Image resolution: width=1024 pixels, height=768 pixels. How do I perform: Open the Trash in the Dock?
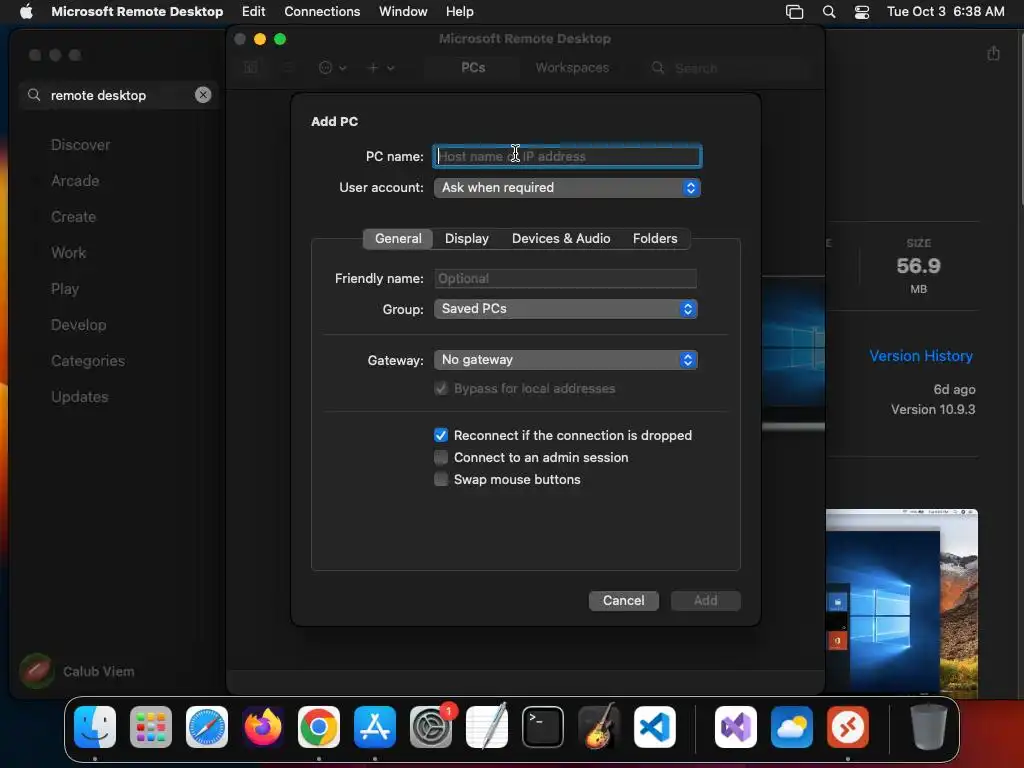pyautogui.click(x=928, y=727)
